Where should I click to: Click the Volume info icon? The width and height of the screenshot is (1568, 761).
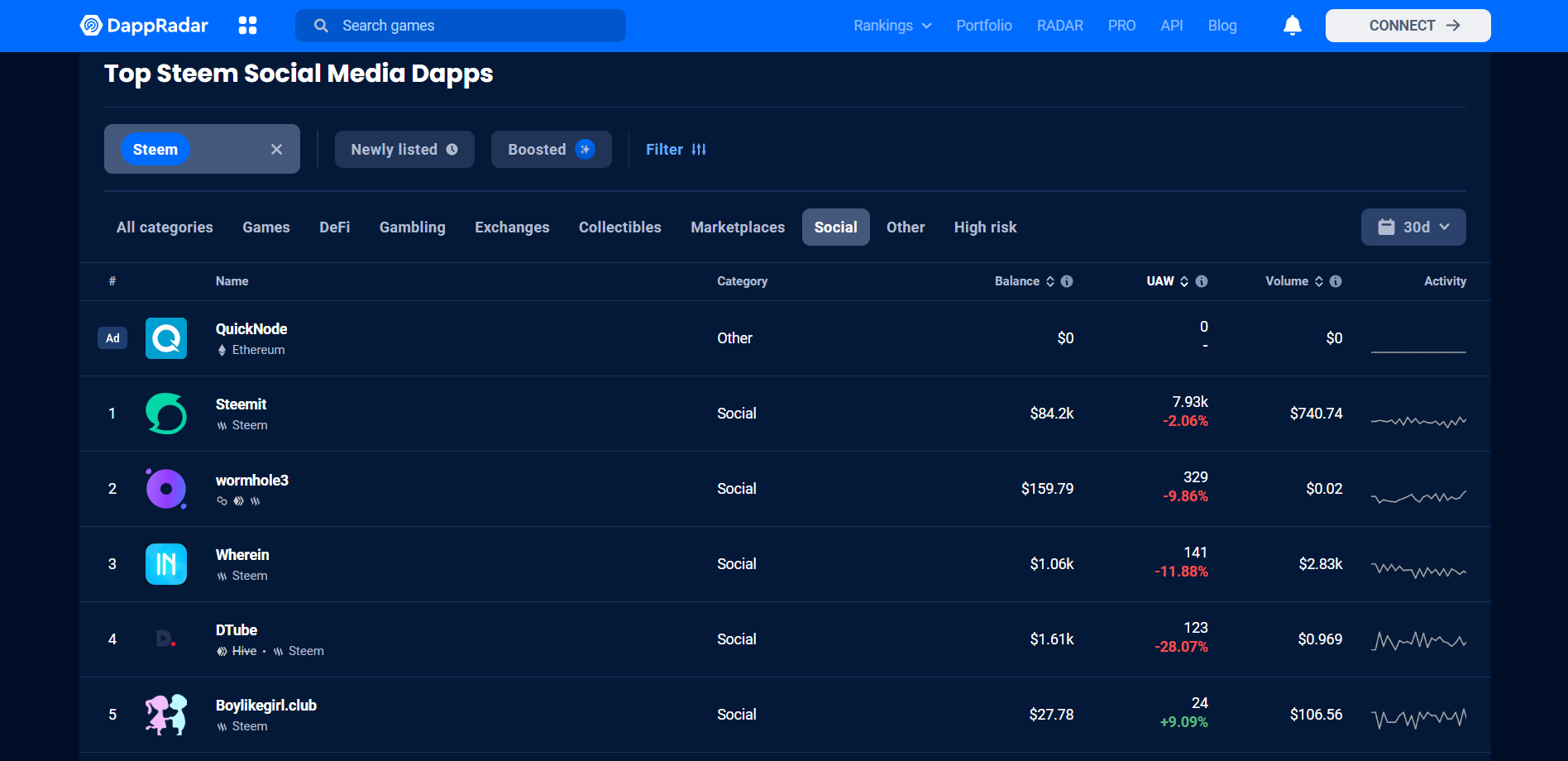[x=1336, y=281]
